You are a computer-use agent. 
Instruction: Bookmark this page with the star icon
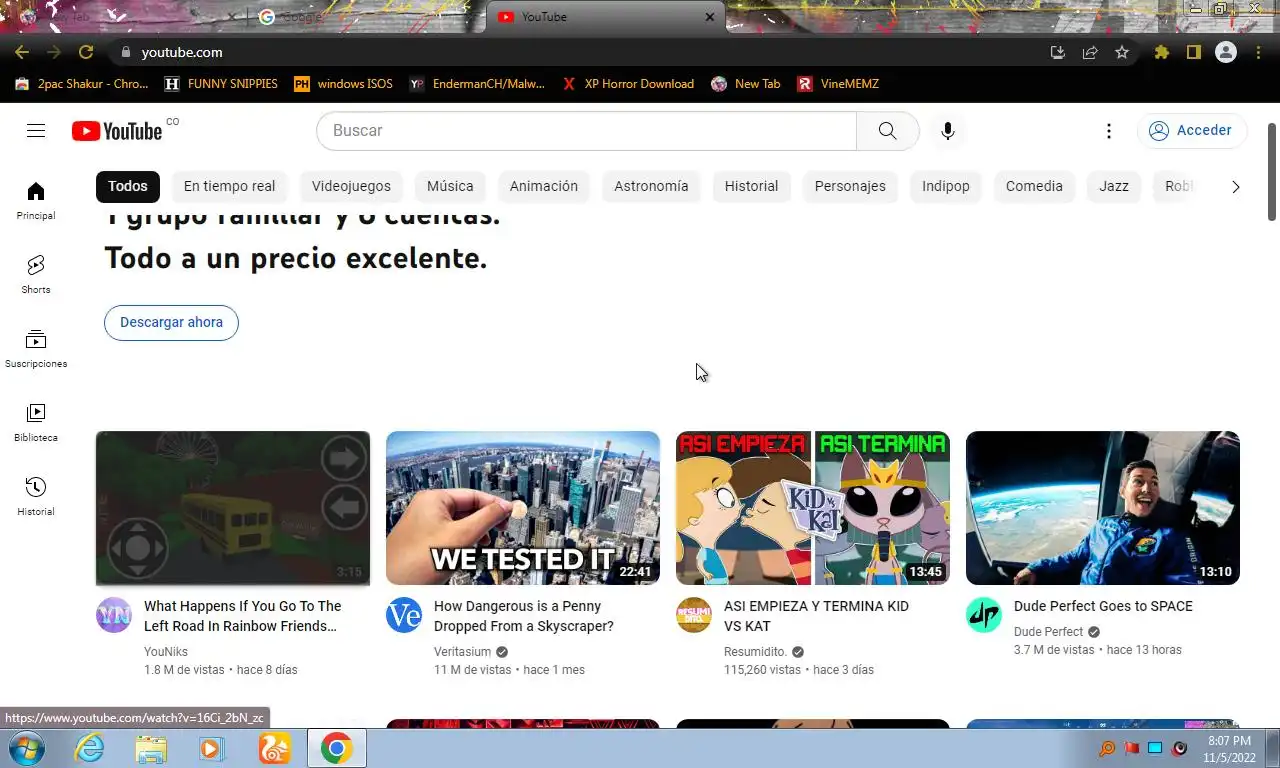click(x=1122, y=52)
